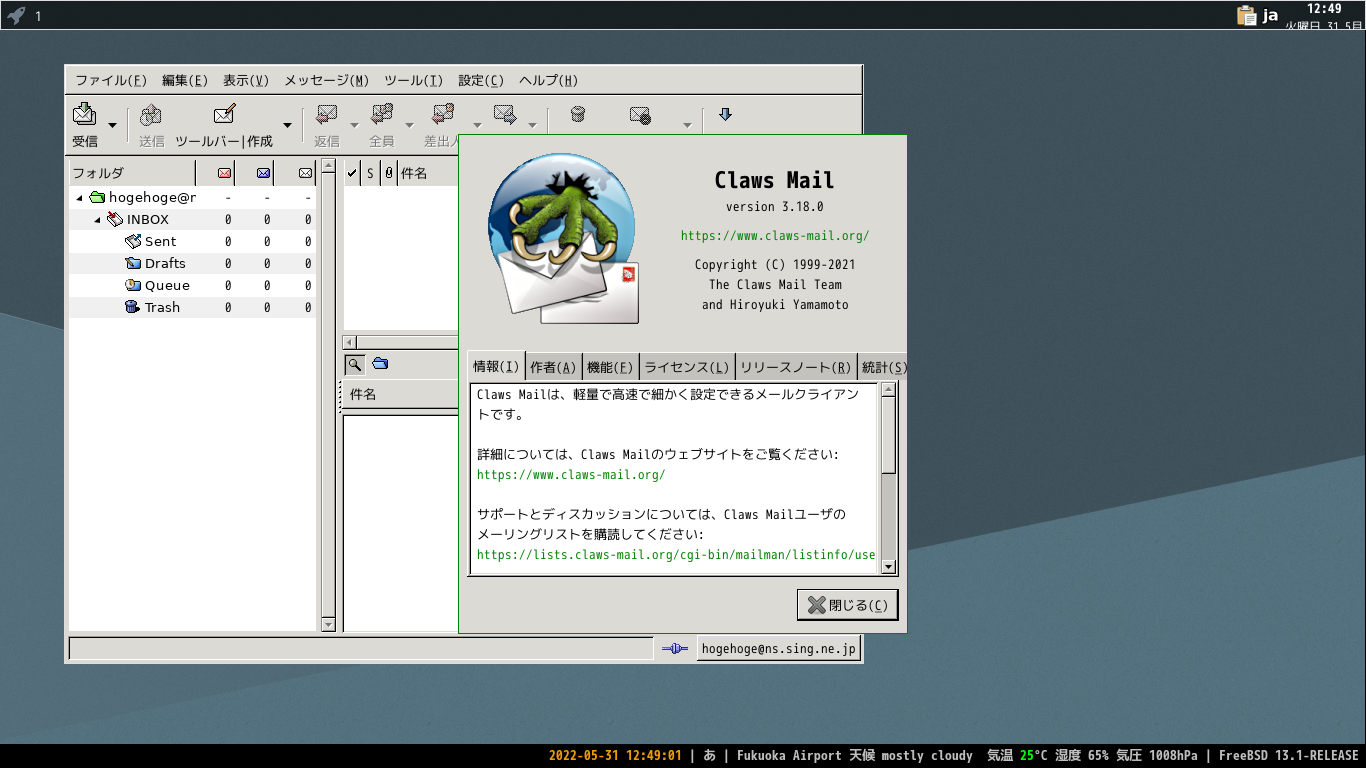Open the dropdown arrow next to 返信
The width and height of the screenshot is (1366, 768).
point(354,125)
